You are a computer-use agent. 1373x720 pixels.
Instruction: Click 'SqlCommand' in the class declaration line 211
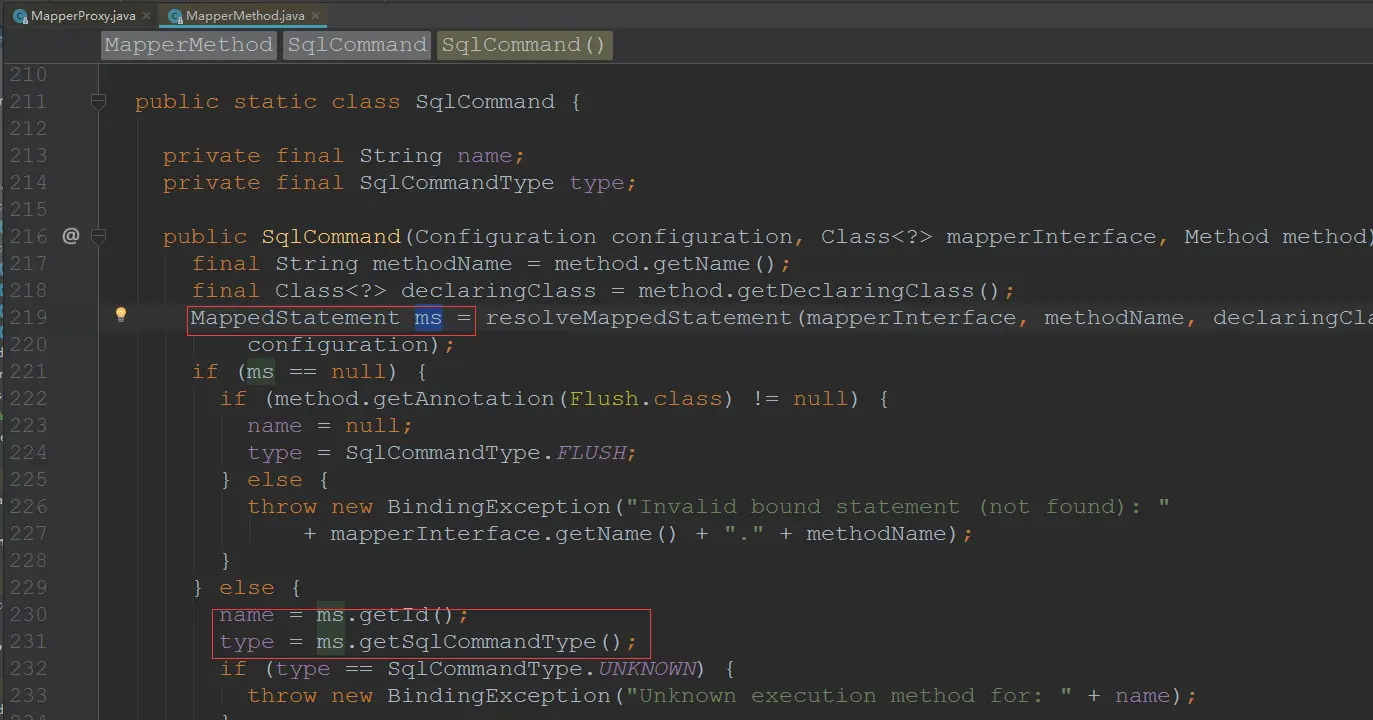point(485,101)
